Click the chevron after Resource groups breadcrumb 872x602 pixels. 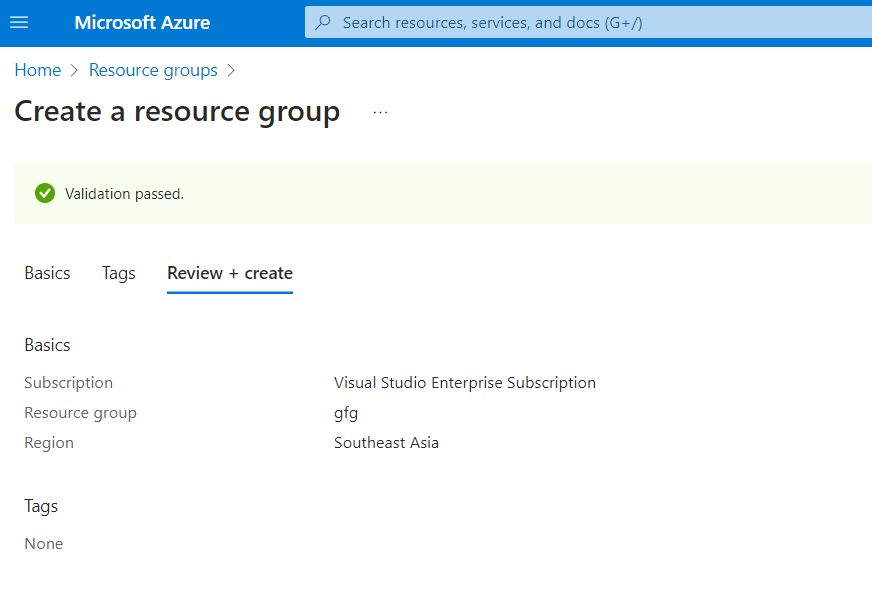click(232, 70)
